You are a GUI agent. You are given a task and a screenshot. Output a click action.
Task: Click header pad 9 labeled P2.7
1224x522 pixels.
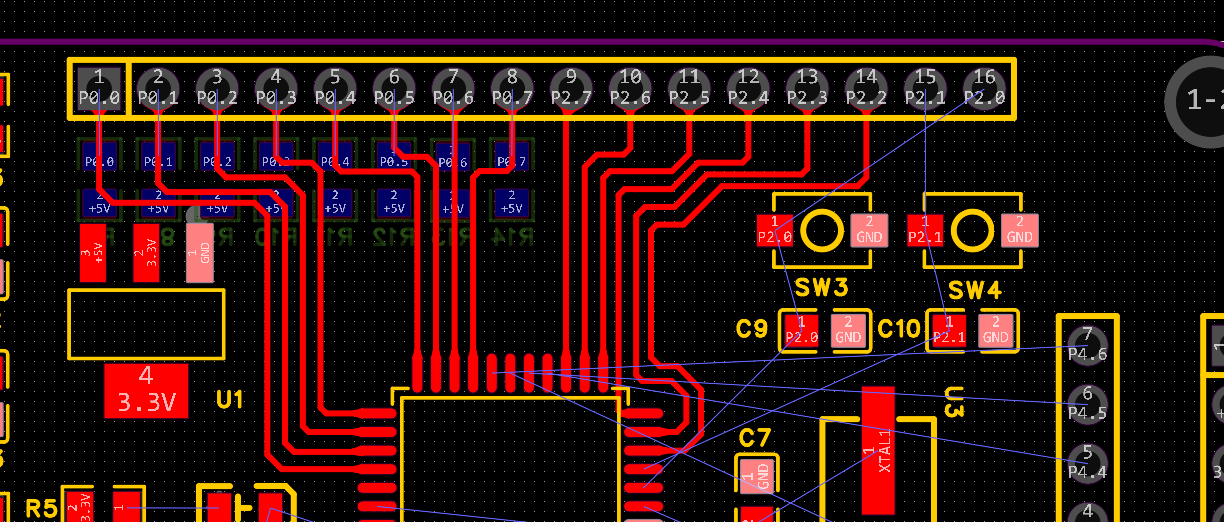click(571, 88)
